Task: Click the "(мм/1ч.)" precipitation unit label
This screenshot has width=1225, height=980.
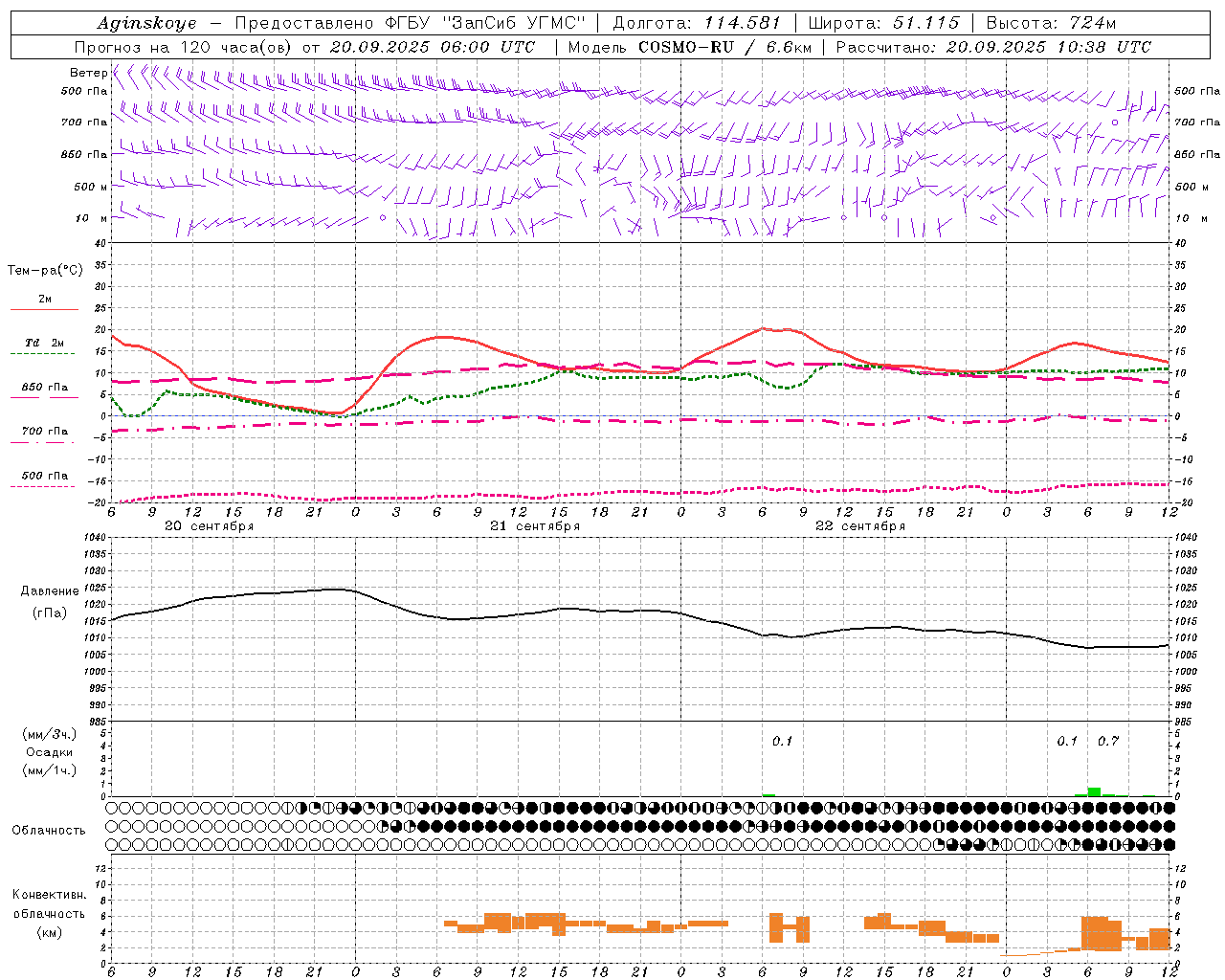Action: (50, 770)
